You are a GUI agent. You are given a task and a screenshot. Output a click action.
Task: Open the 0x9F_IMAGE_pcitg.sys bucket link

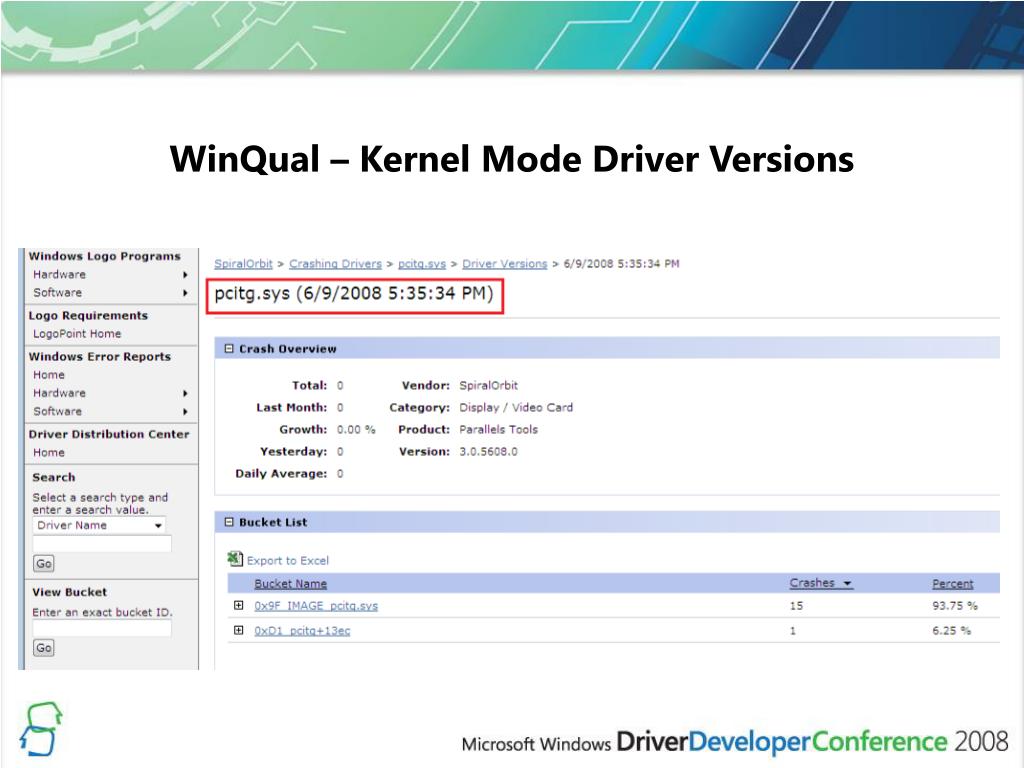point(316,606)
